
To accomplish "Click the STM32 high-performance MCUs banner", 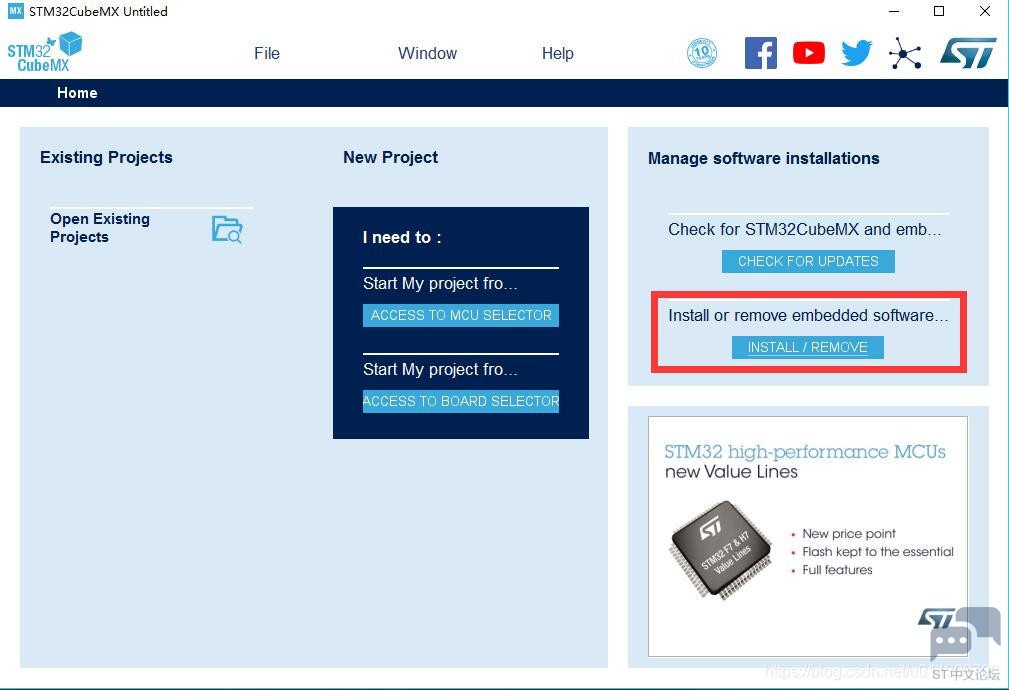I will [x=808, y=536].
